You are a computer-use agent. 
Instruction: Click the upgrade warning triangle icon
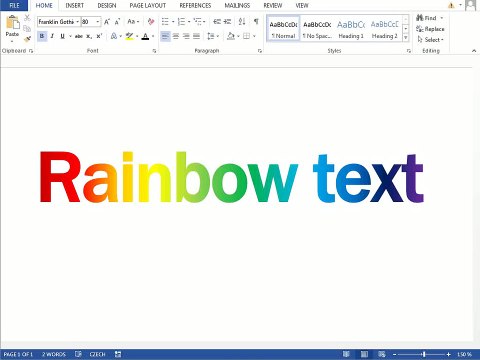(451, 5)
